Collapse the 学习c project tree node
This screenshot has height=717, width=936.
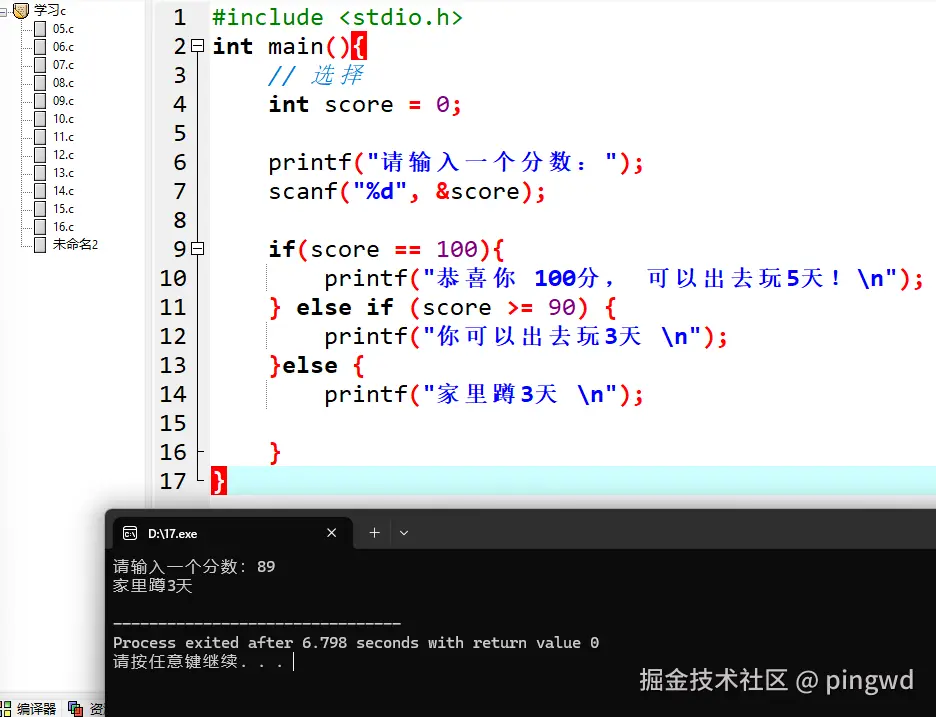[3, 11]
